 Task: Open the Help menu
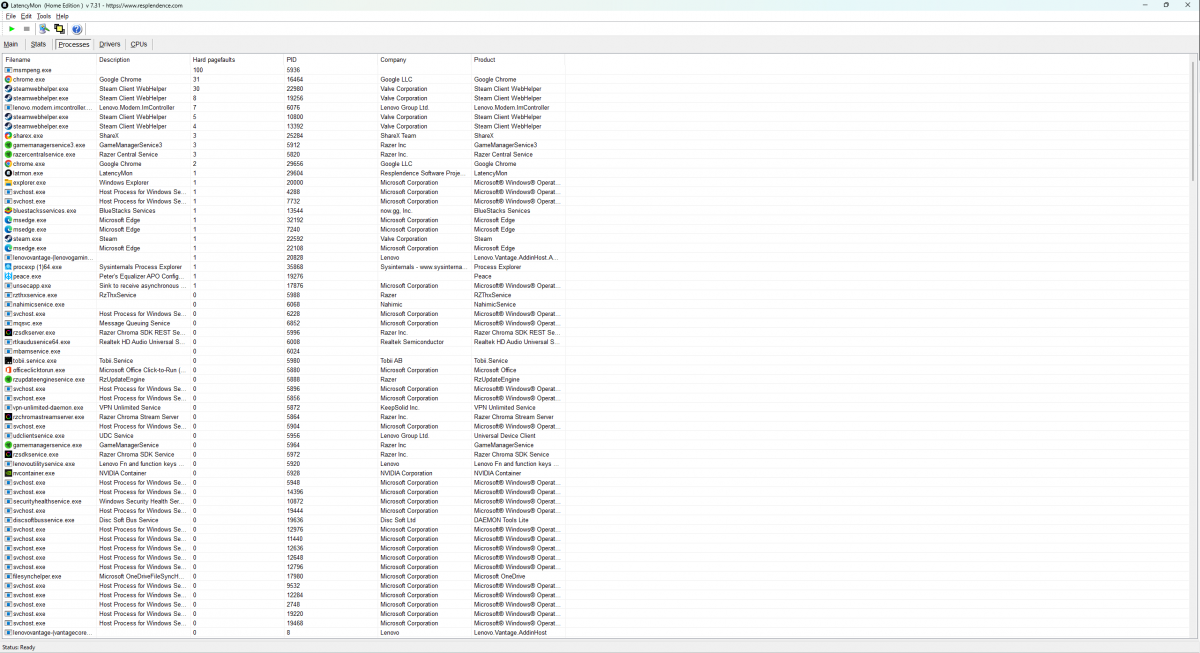62,16
